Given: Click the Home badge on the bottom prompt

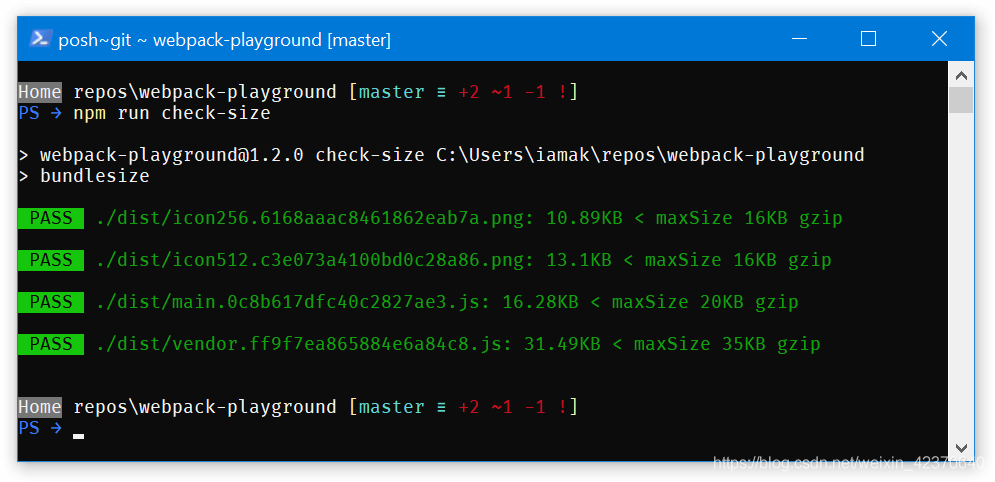Looking at the screenshot, I should (40, 407).
